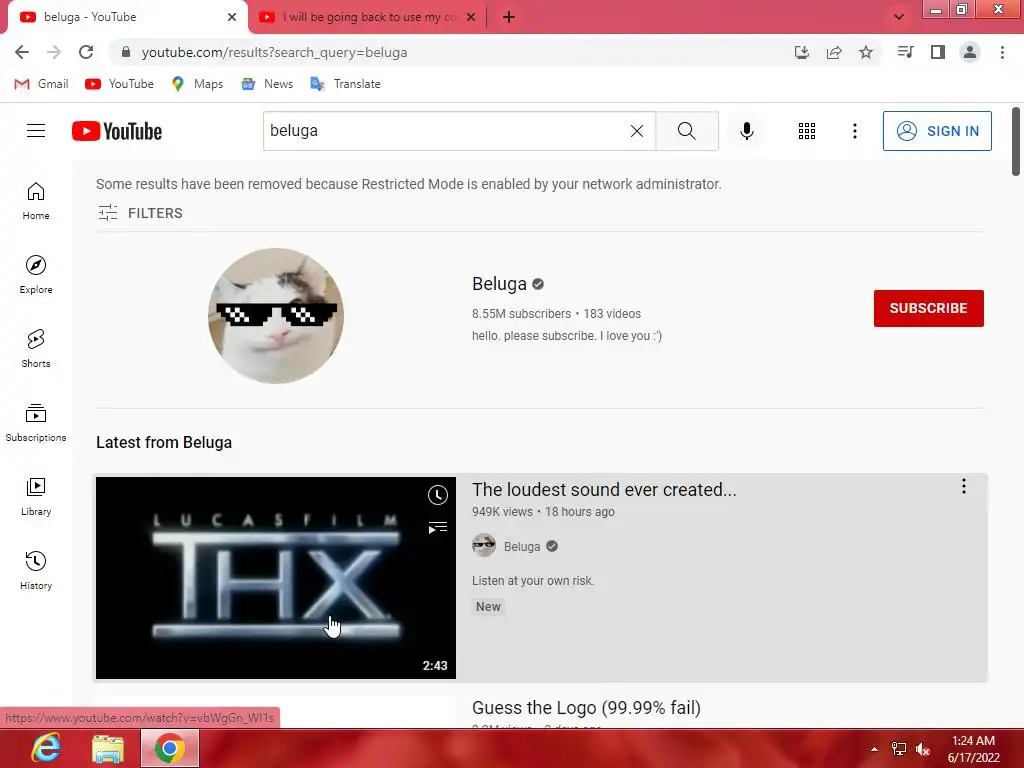Click the network tray icon
This screenshot has height=768, width=1024.
click(899, 749)
